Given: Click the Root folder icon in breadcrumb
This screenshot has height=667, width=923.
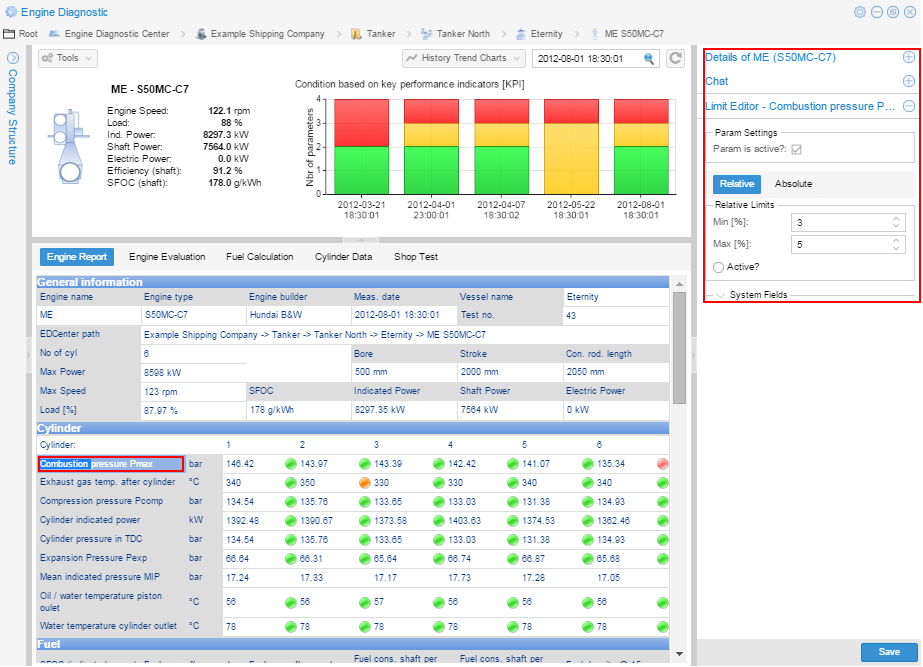Looking at the screenshot, I should 9,34.
